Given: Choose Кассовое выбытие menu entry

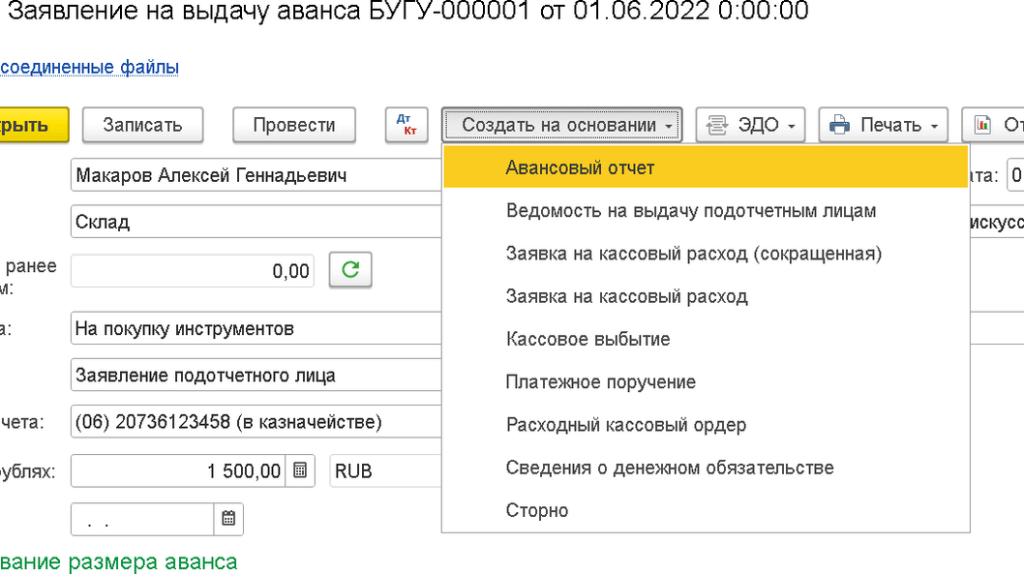Looking at the screenshot, I should pos(587,339).
